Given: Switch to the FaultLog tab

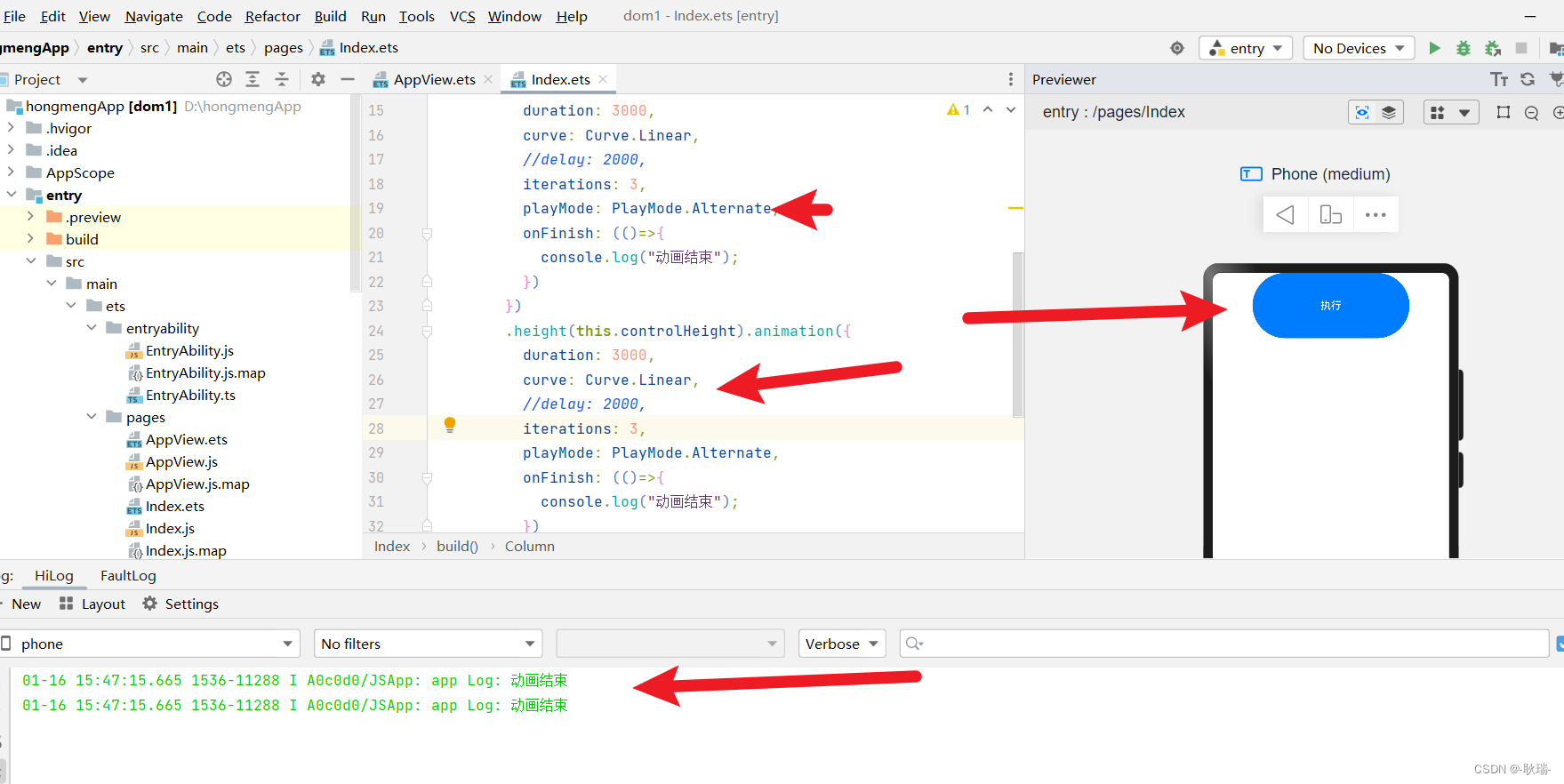Looking at the screenshot, I should tap(128, 576).
